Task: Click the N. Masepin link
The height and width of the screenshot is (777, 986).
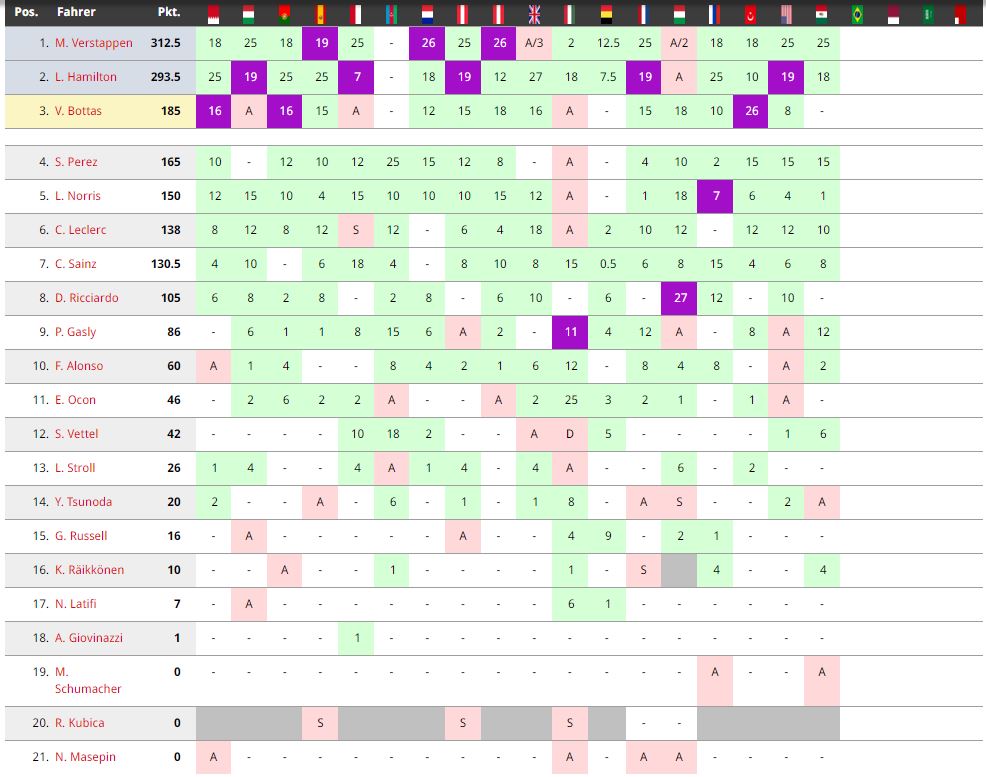Action: (x=85, y=757)
